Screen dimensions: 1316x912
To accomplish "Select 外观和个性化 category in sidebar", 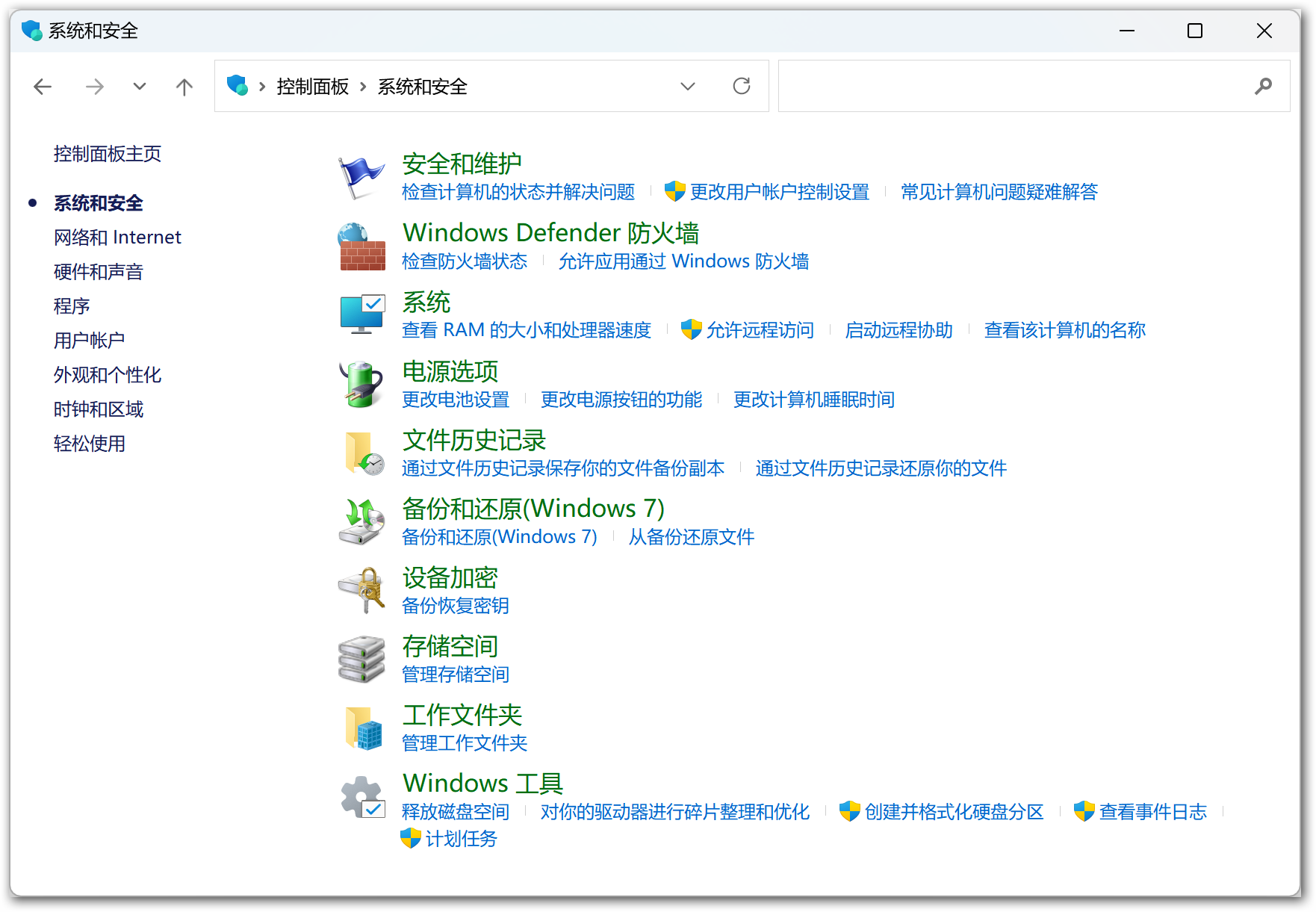I will coord(108,375).
